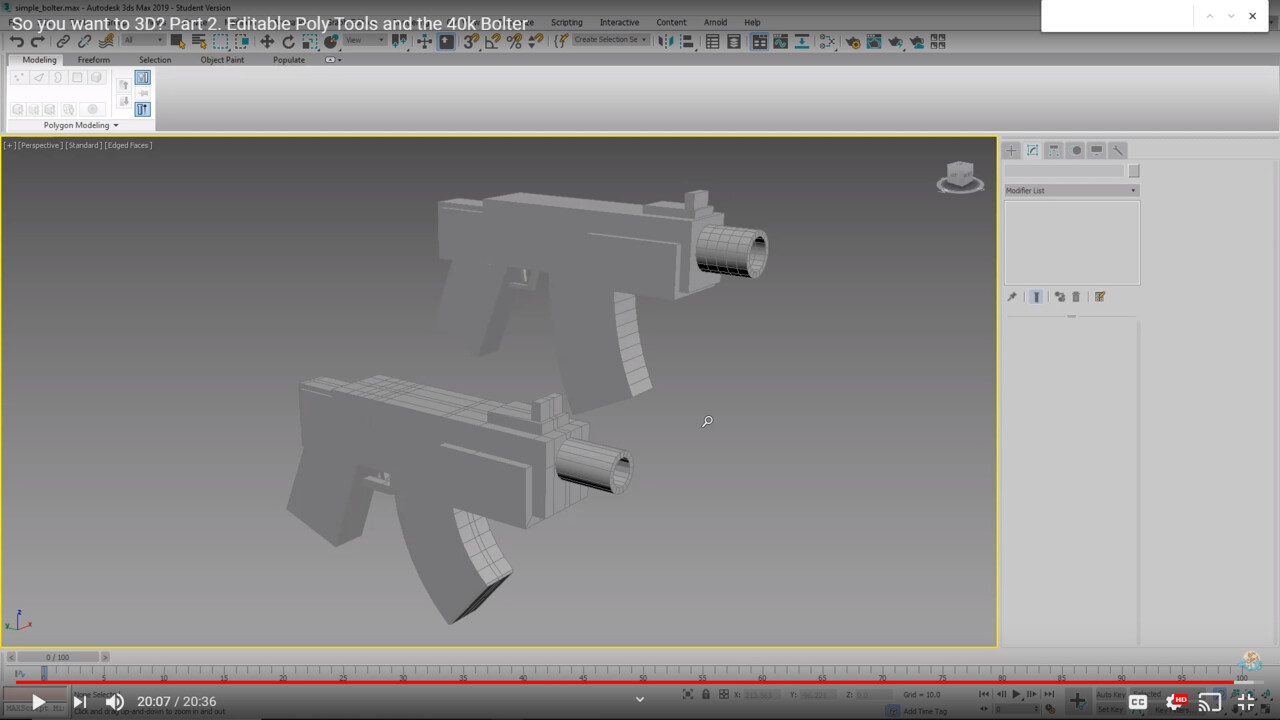Toggle the Pin Stack icon
1280x720 pixels.
click(1012, 297)
